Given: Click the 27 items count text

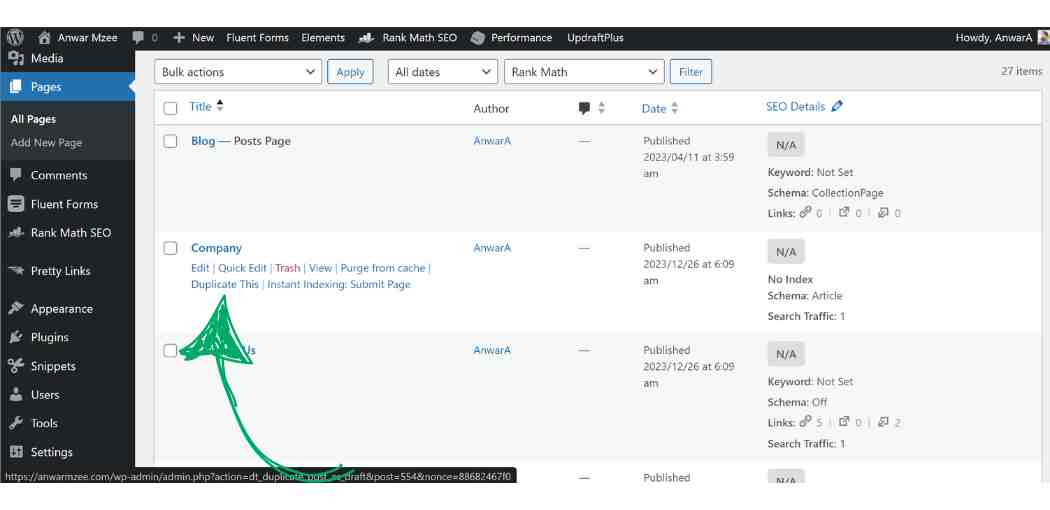Looking at the screenshot, I should (1021, 71).
